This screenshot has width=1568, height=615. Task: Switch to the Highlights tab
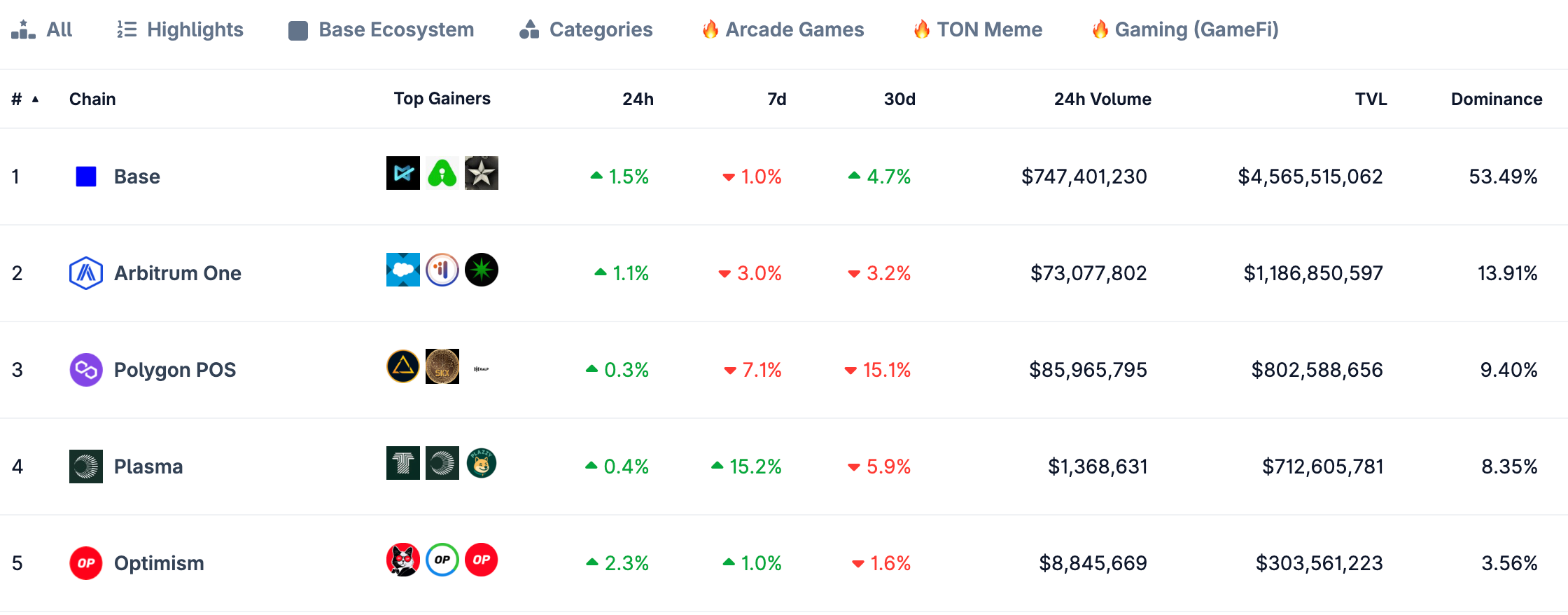click(x=180, y=29)
